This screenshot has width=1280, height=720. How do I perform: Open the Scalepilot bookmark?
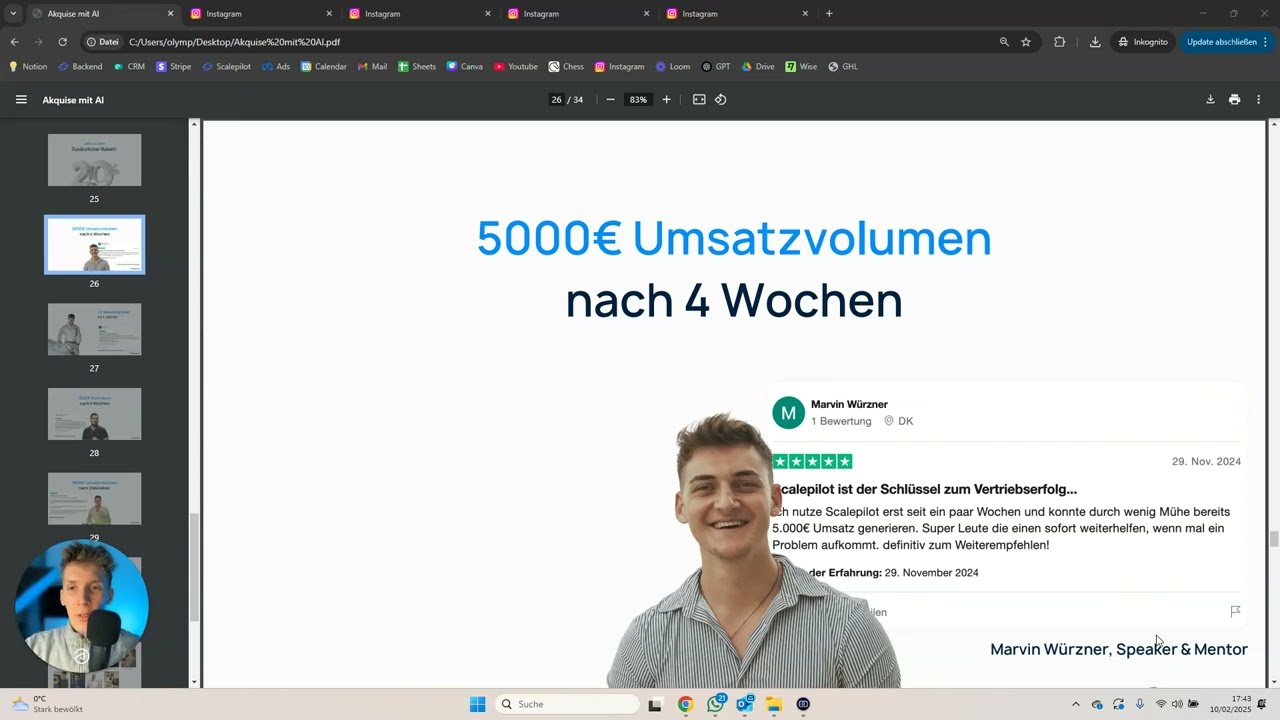(226, 67)
